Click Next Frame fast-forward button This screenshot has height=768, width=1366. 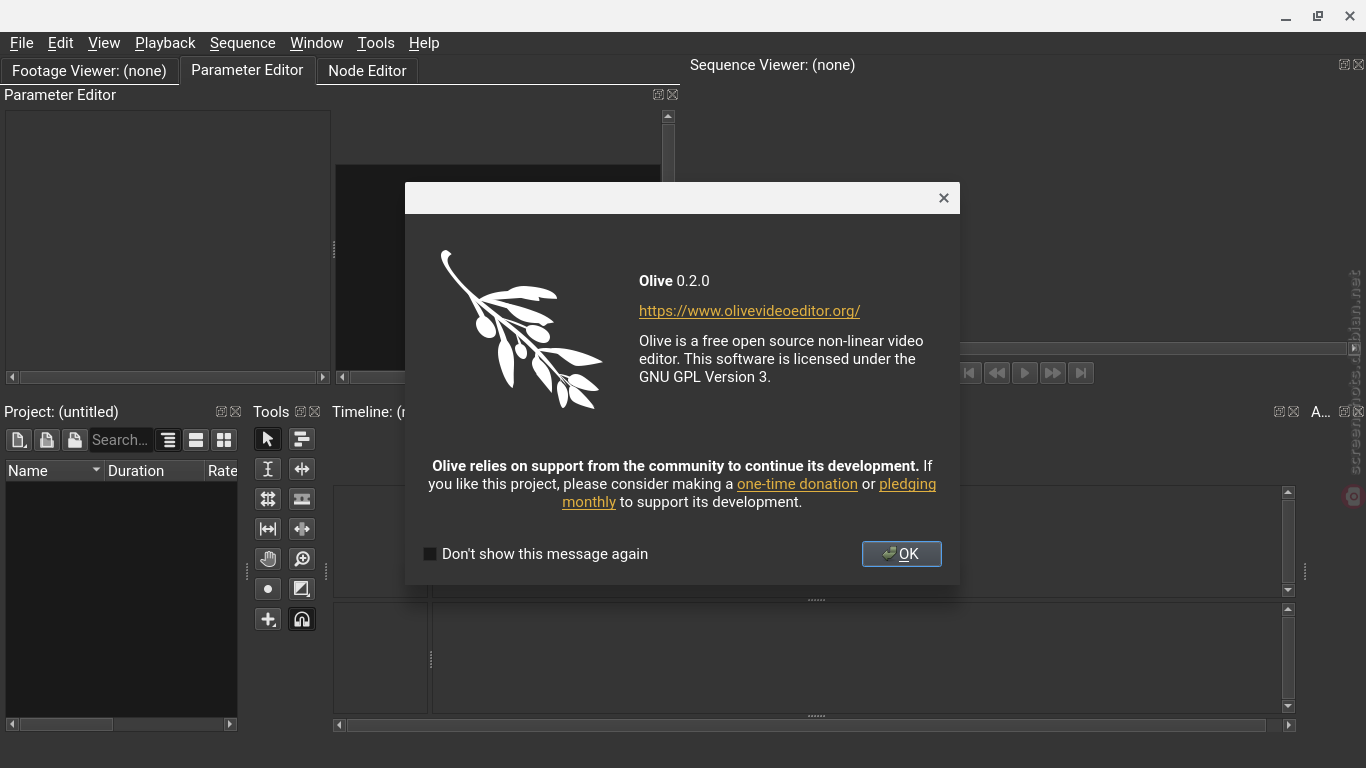[1053, 373]
